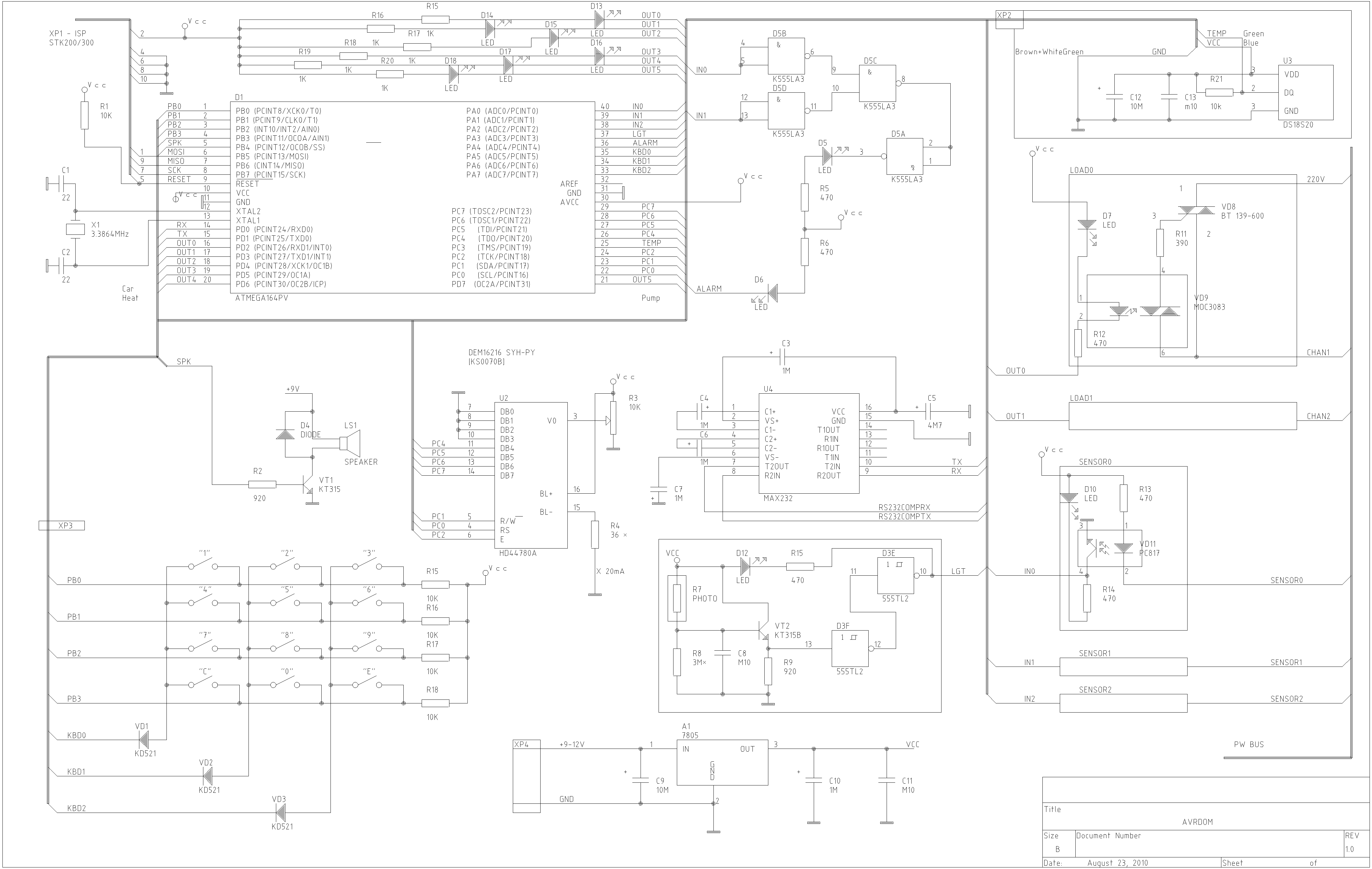Viewport: 1372px width, 869px height.
Task: Select capacitor C1 symbol
Action: tap(62, 184)
